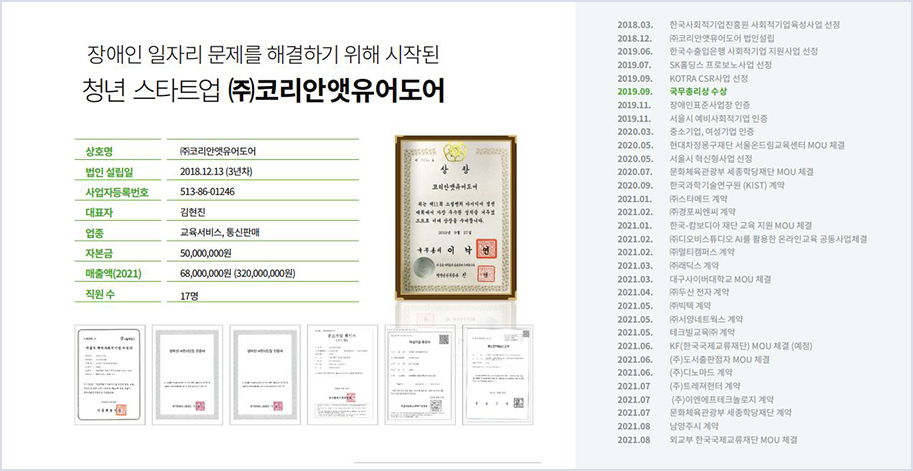Viewport: 913px width, 471px height.
Task: Click '㈜경포씨엔씨 계약' entry
Action: (702, 212)
